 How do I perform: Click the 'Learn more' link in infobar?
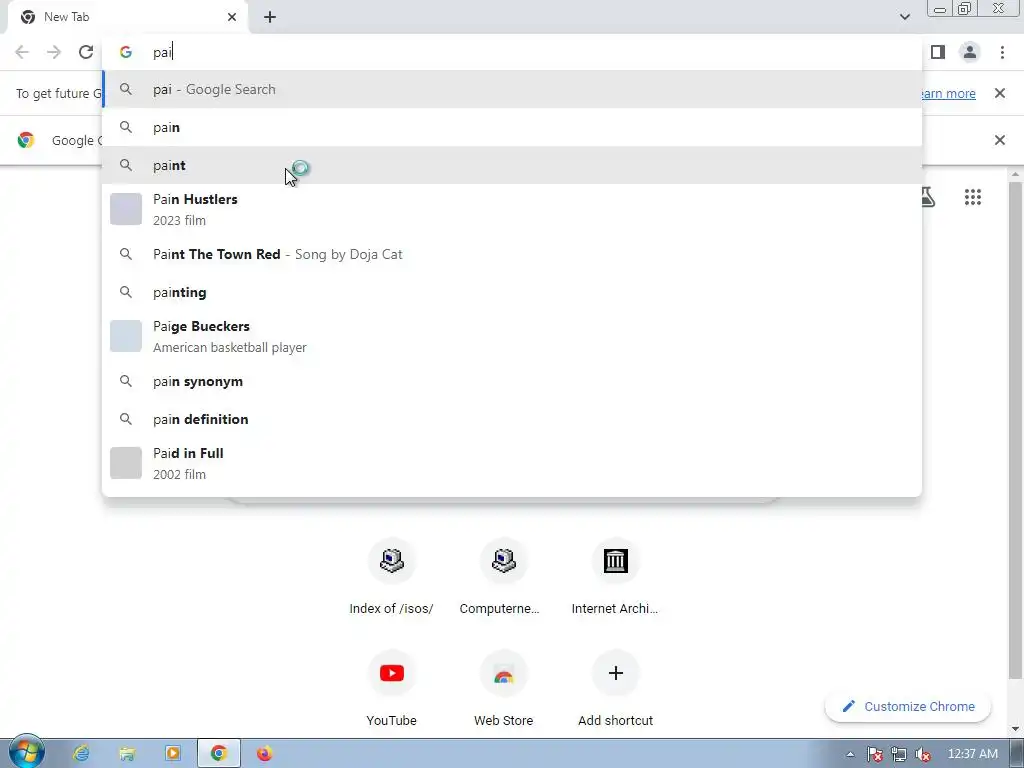point(949,93)
